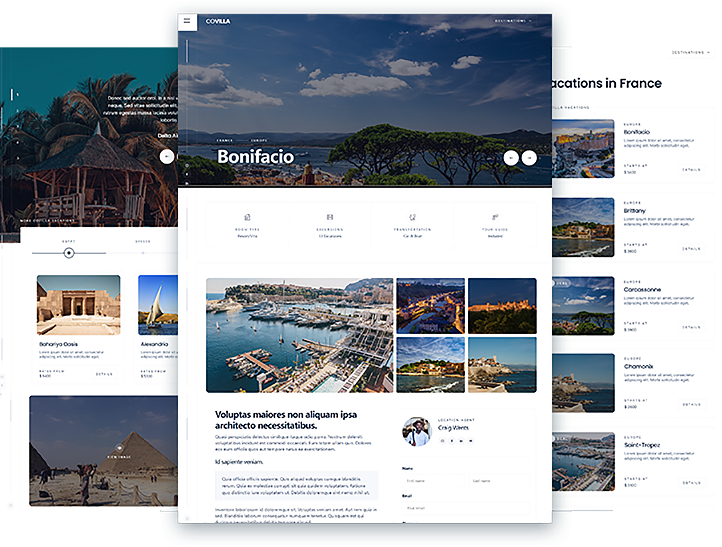Image resolution: width=722 pixels, height=547 pixels.
Task: Open Details for Saint-Tropez vacation card
Action: pos(691,483)
